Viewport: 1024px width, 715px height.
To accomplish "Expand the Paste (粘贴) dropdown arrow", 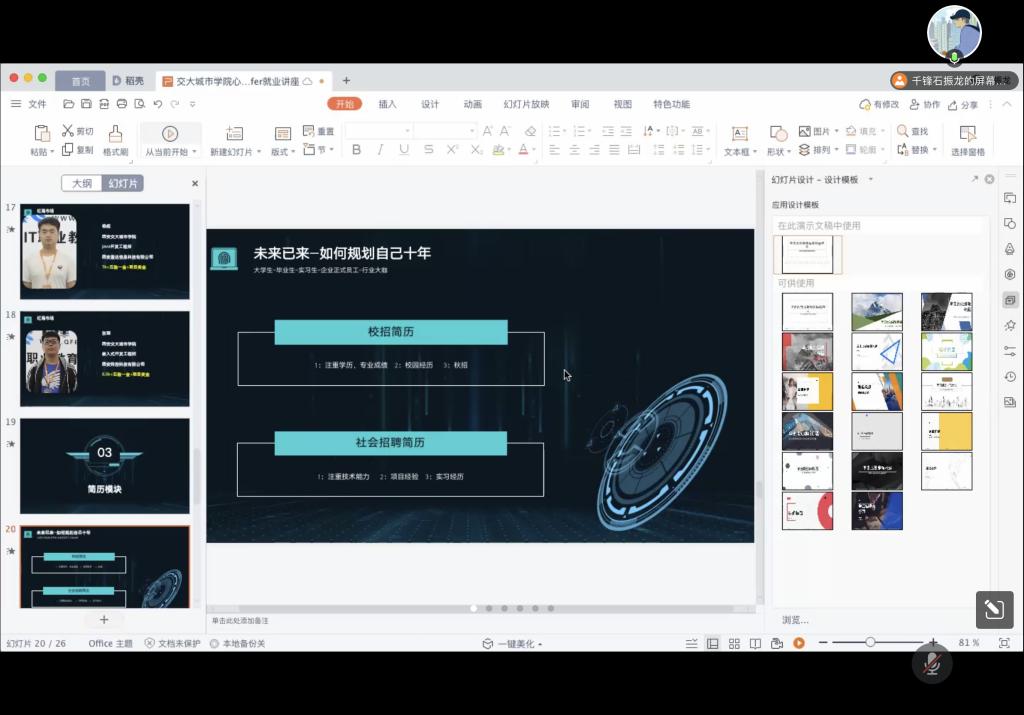I will [x=52, y=152].
